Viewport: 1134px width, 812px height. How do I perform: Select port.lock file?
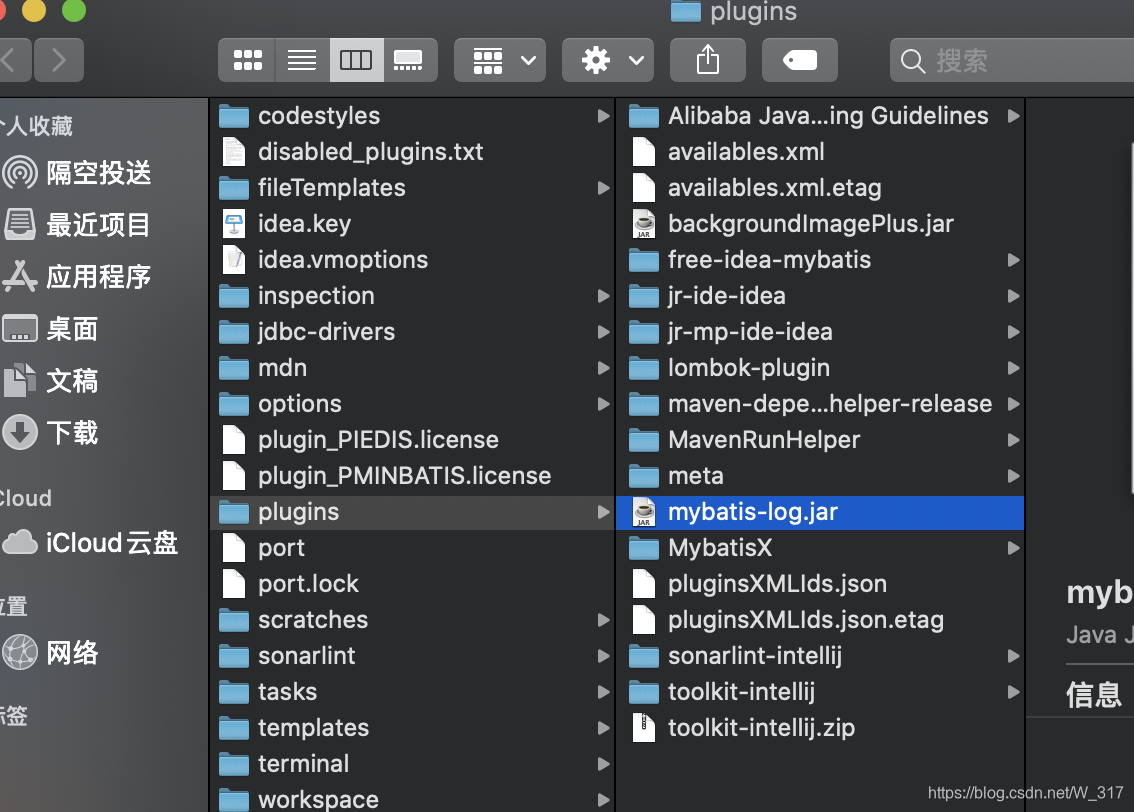pyautogui.click(x=412, y=584)
